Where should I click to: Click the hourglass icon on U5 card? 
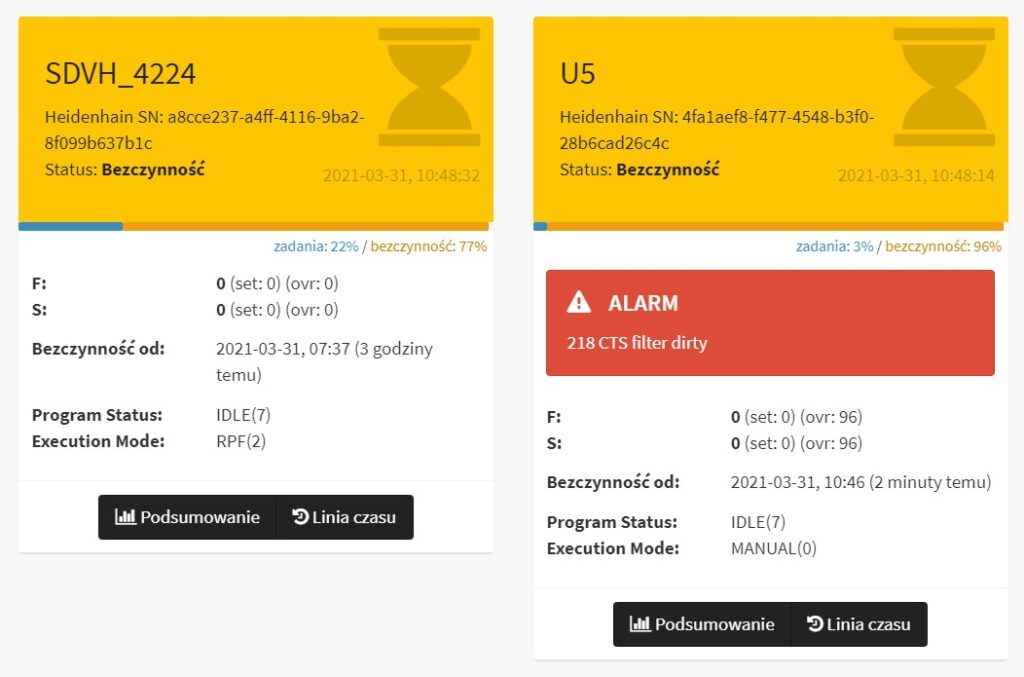tap(944, 87)
